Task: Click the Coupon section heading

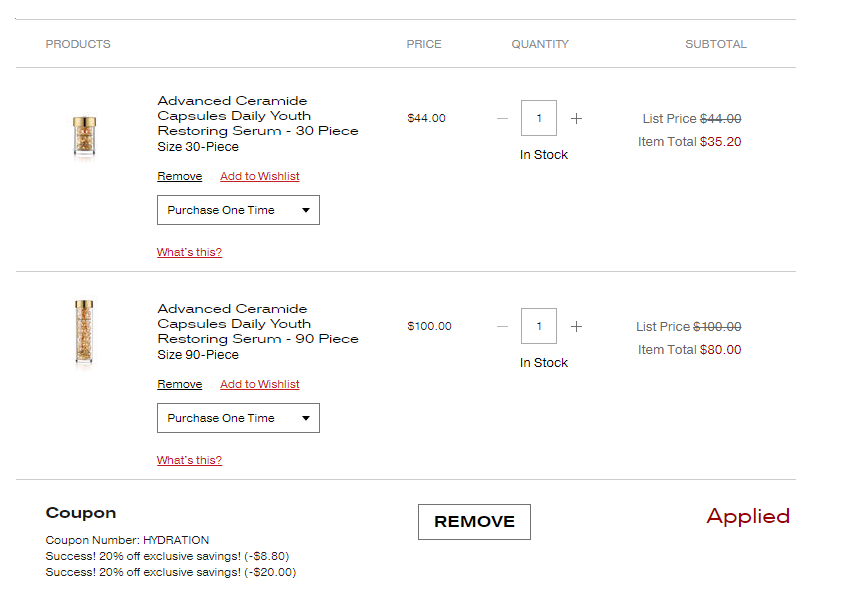Action: pos(80,513)
